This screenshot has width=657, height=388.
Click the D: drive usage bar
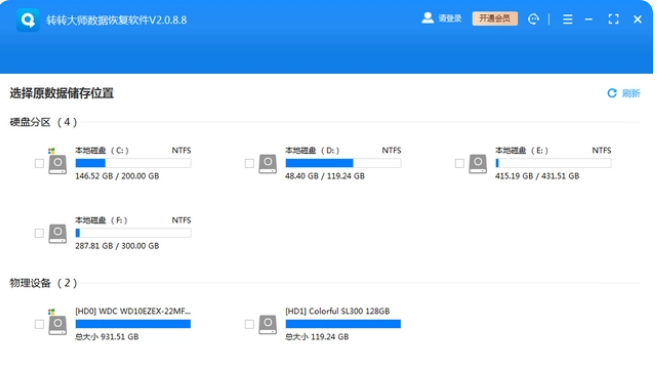[x=343, y=163]
